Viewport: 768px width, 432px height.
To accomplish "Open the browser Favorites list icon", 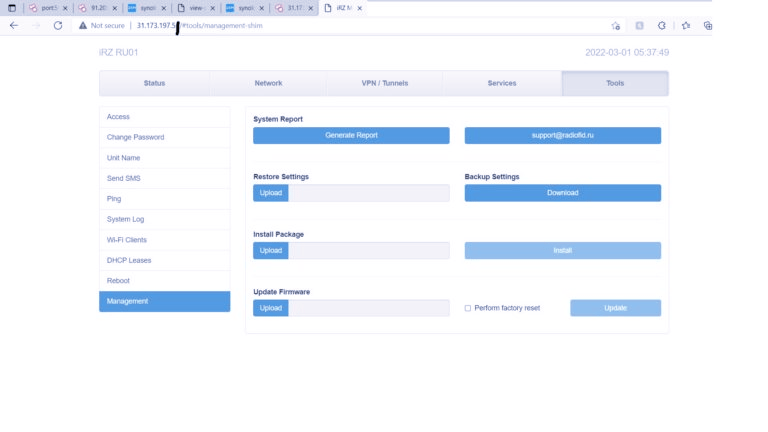I will (686, 25).
